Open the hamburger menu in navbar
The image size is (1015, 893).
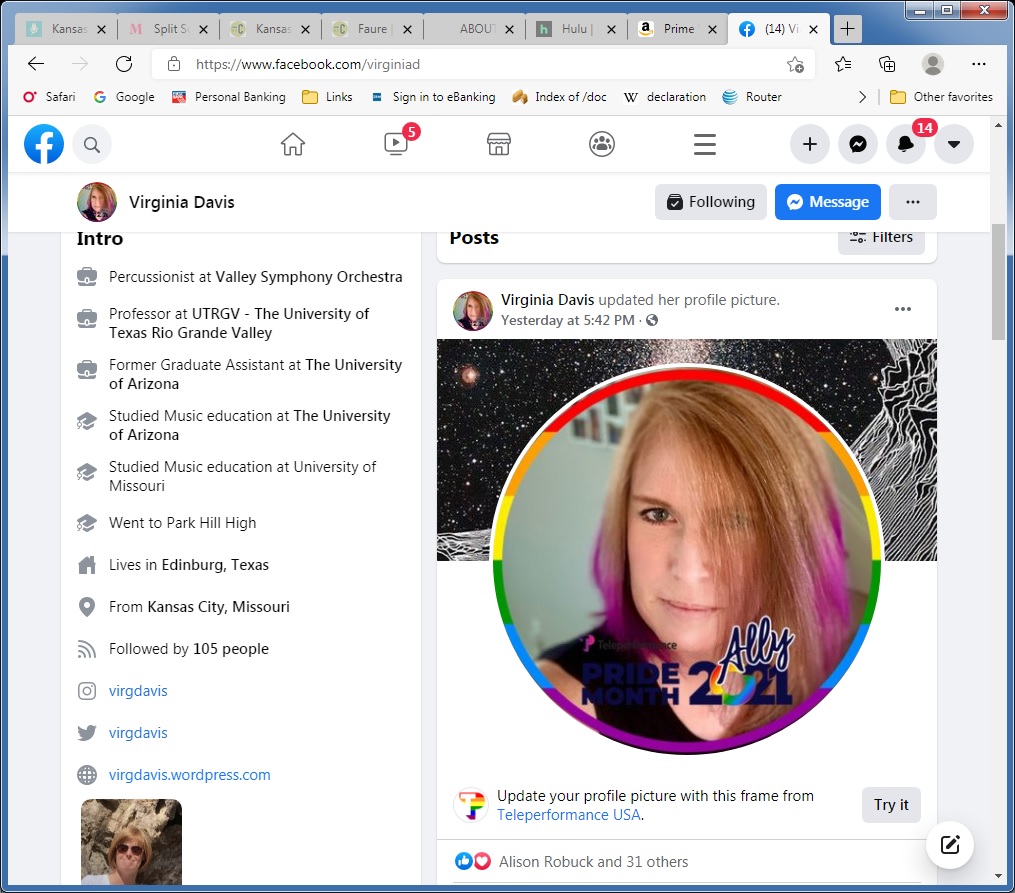coord(705,145)
